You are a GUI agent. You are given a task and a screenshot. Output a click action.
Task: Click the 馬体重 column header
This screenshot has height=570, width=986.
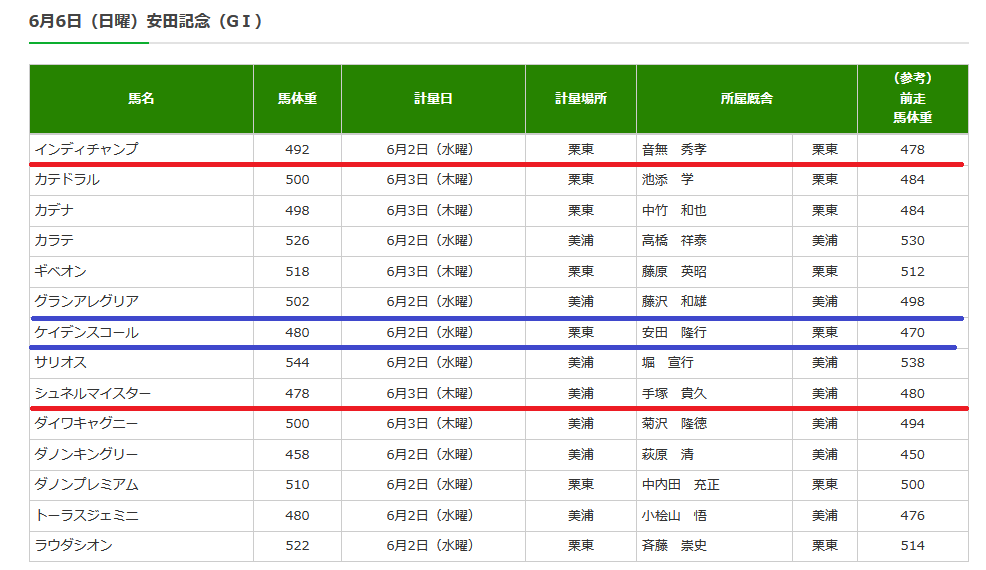pyautogui.click(x=297, y=99)
